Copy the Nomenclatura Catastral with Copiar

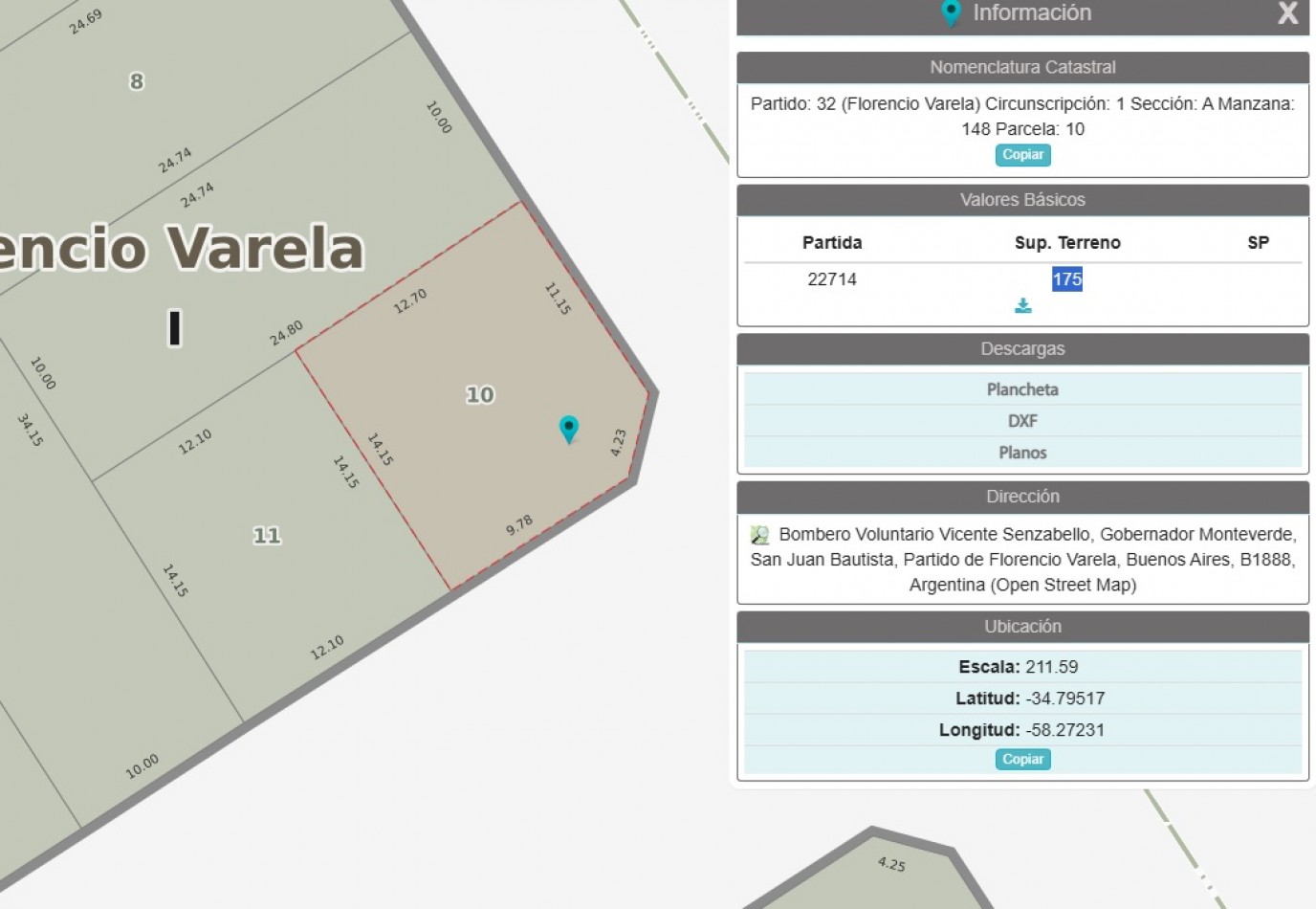tap(1022, 154)
